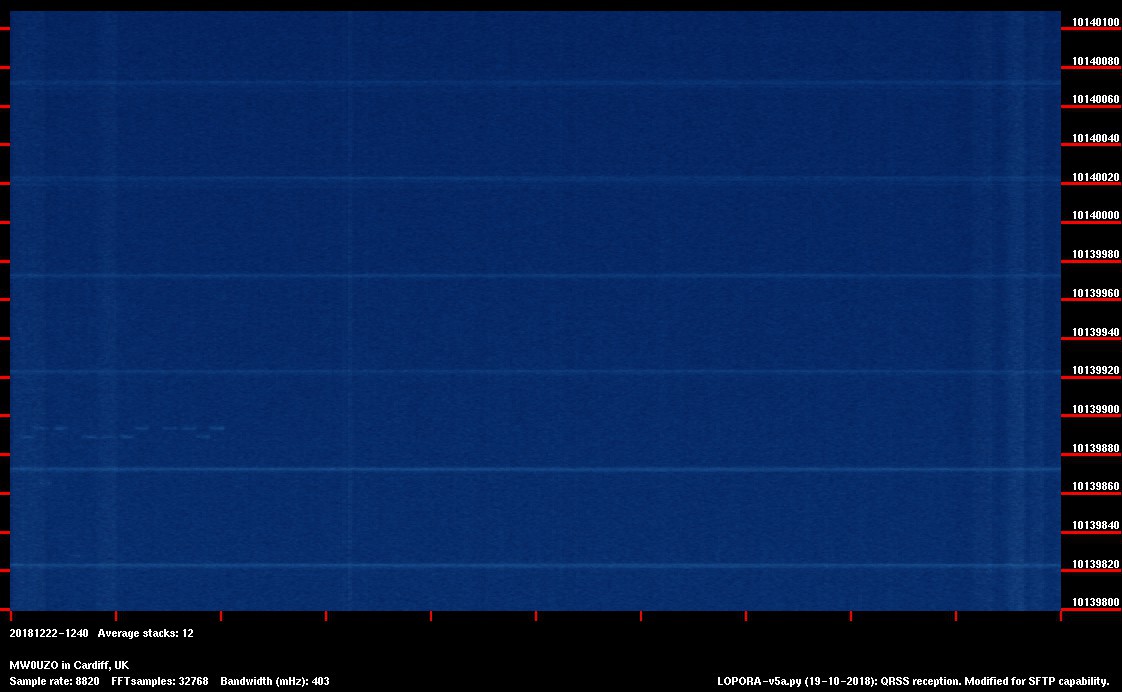Viewport: 1122px width, 692px height.
Task: Click the 10140000 frequency scale label
Action: click(x=1095, y=216)
